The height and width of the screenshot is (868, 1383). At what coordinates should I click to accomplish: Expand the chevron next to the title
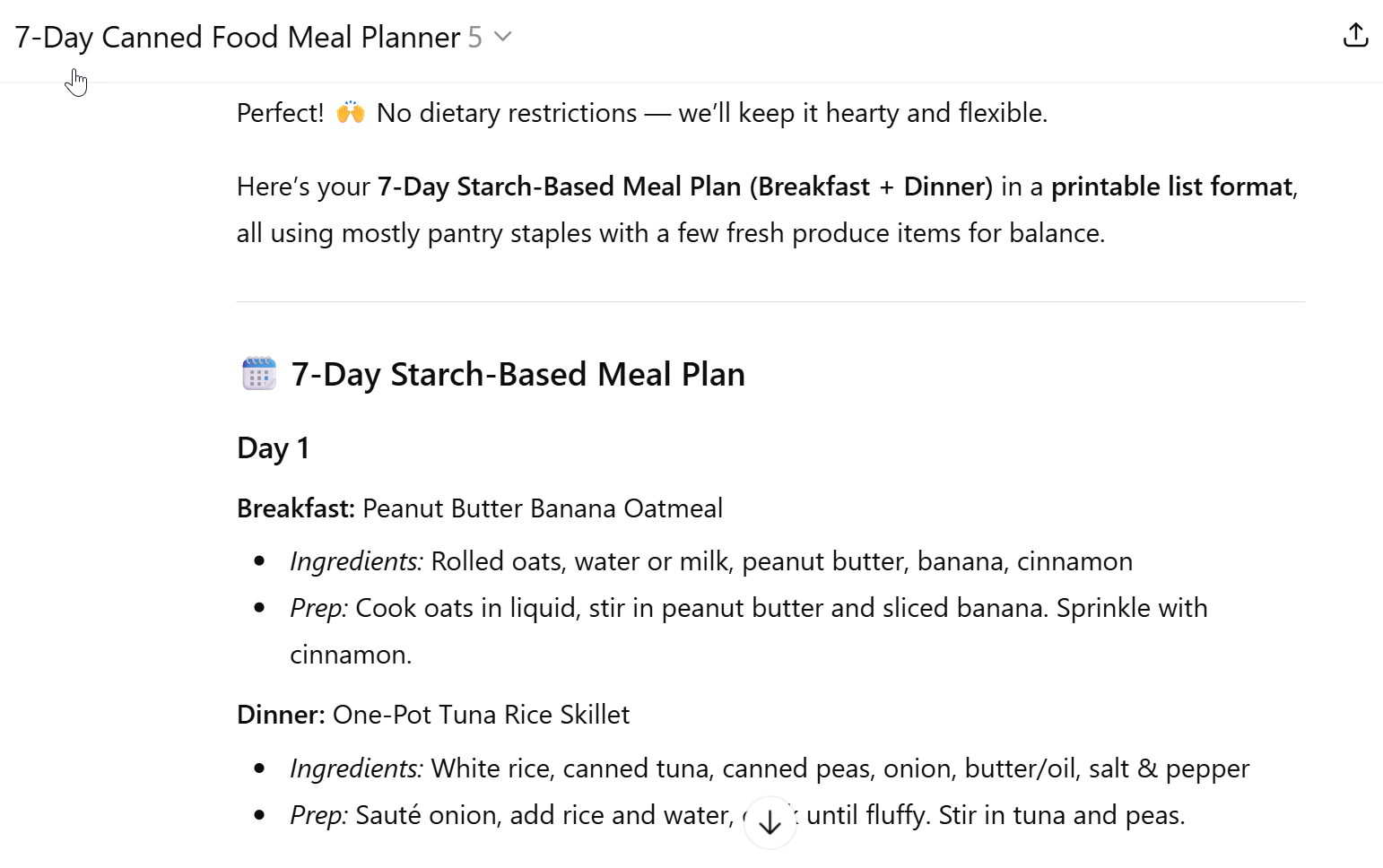pos(503,37)
